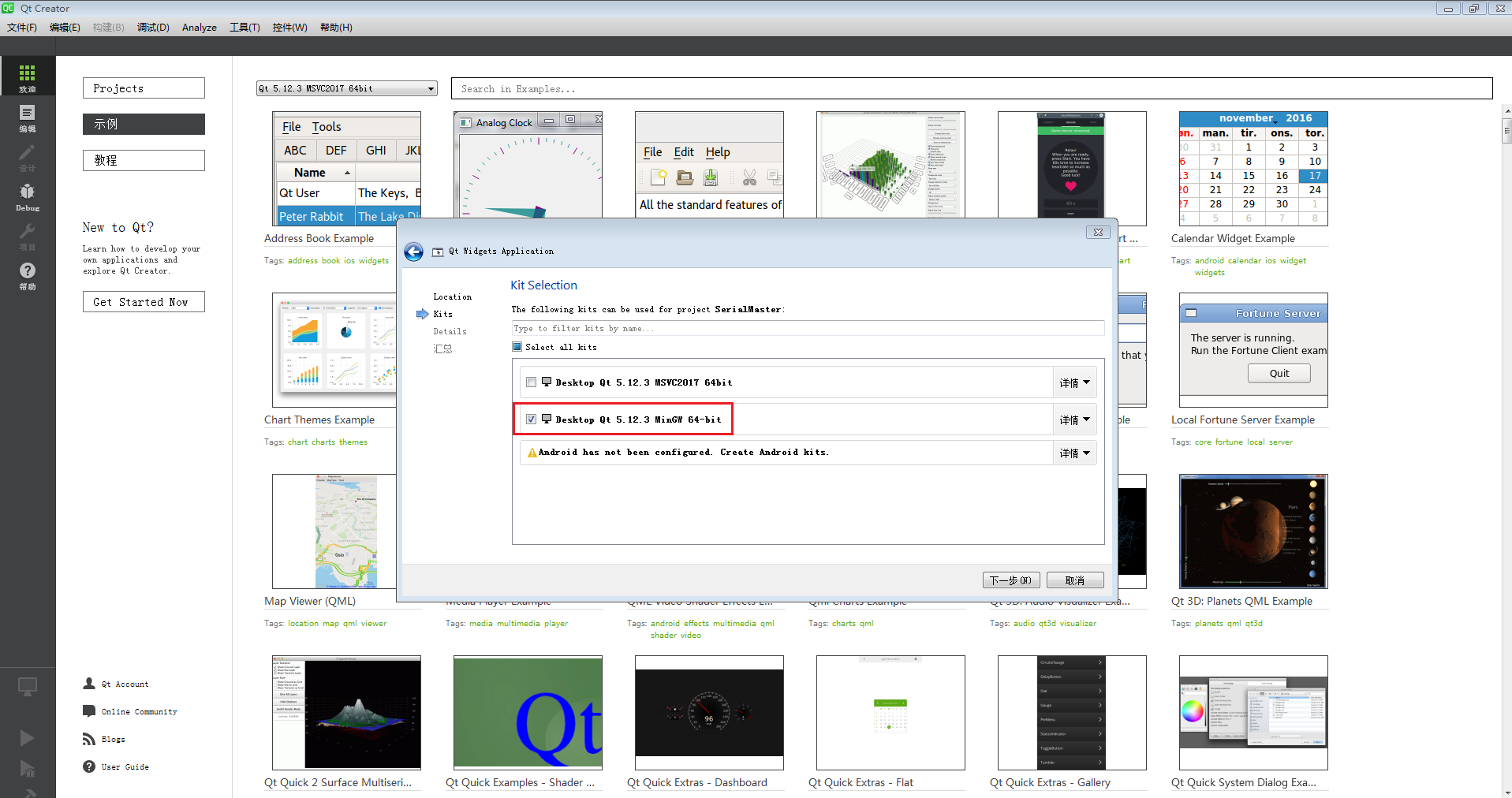
Task: Open the Local Fortune Server Example thumbnail
Action: tap(1253, 350)
